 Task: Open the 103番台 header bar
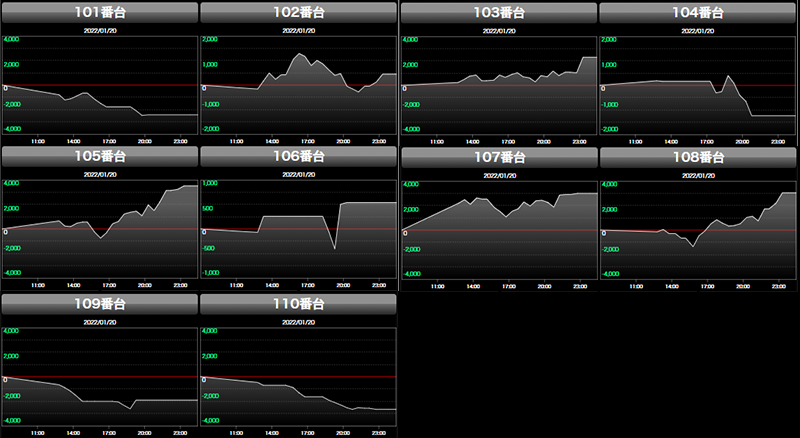498,12
